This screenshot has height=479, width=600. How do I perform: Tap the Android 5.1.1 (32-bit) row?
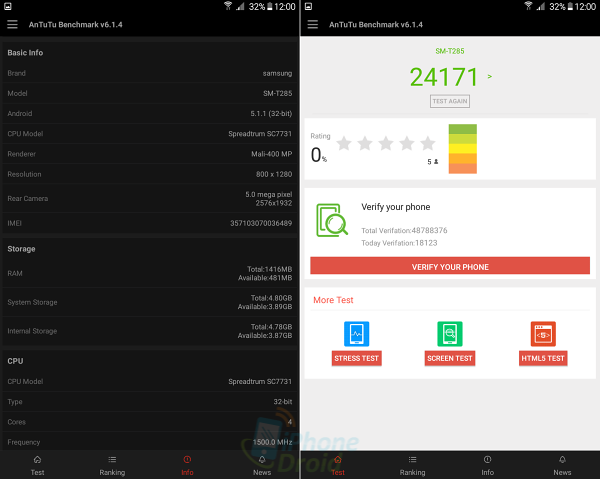[x=150, y=114]
